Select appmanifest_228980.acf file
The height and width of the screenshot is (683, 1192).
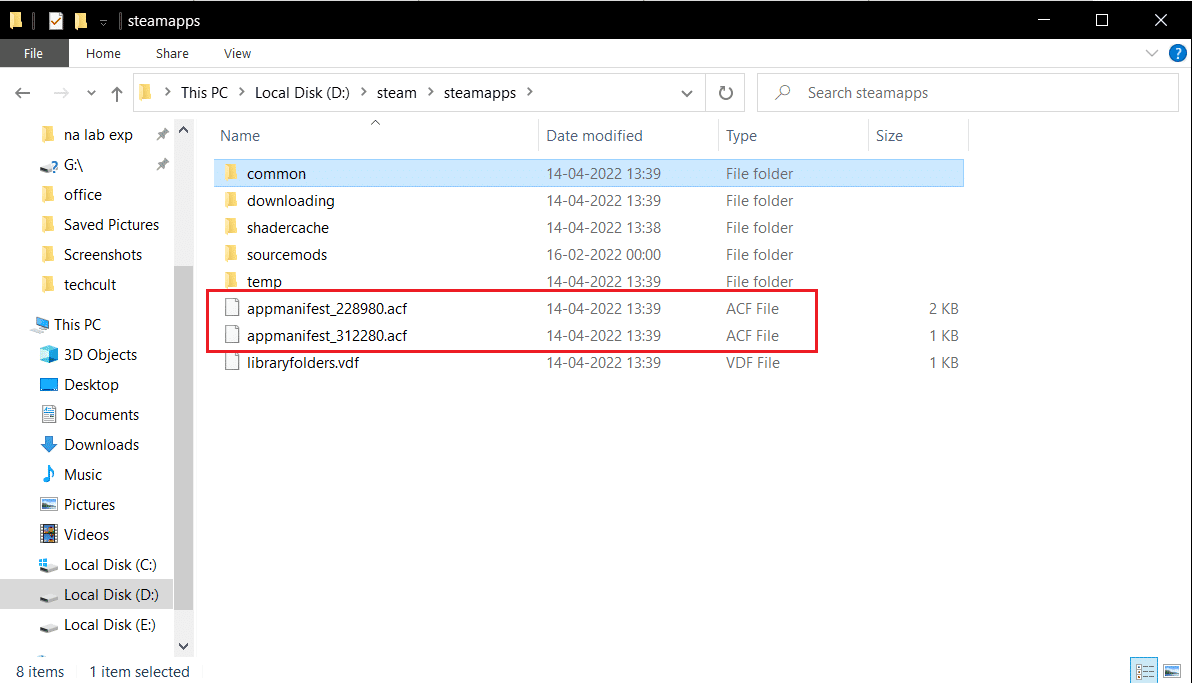tap(588, 309)
